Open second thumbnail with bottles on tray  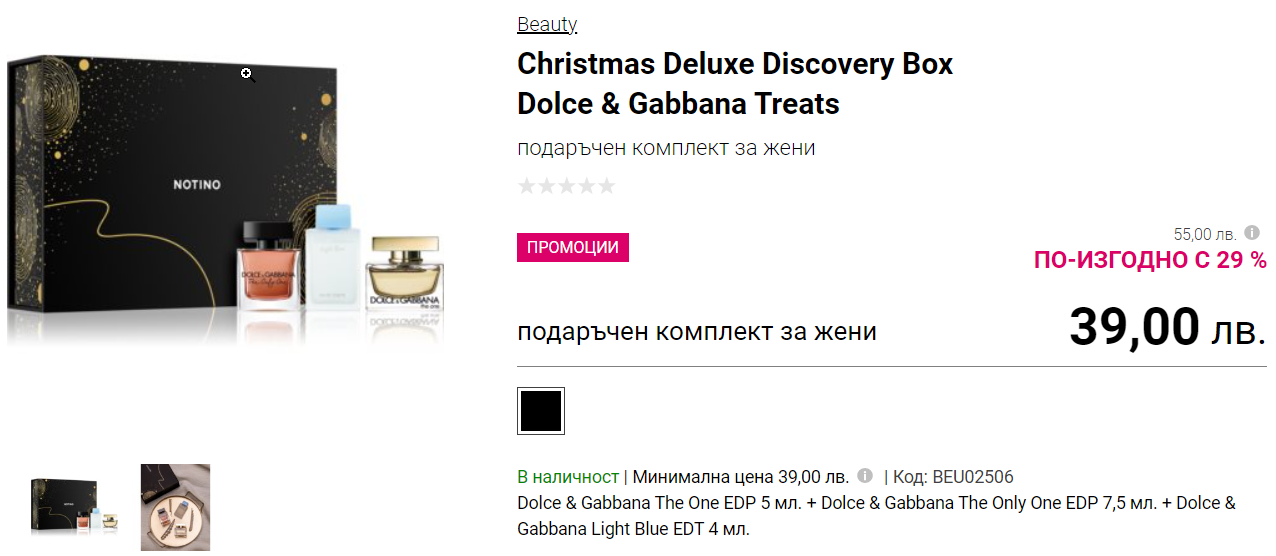[175, 507]
